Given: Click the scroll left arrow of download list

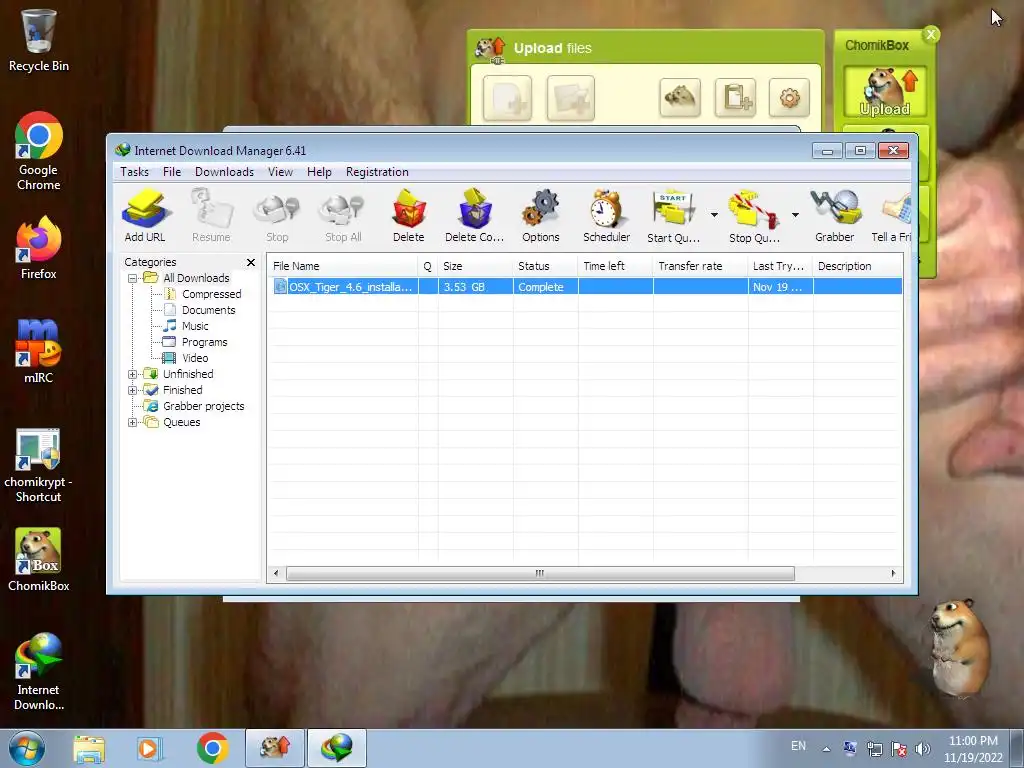Looking at the screenshot, I should [276, 573].
